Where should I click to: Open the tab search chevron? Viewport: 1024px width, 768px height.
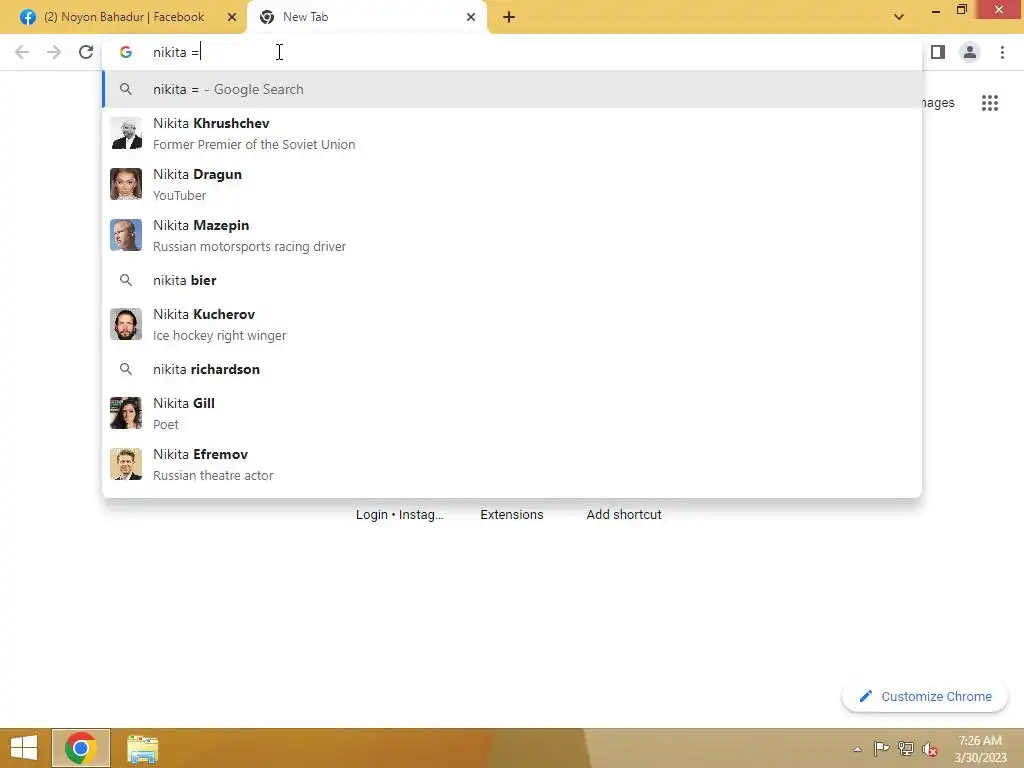pos(899,17)
